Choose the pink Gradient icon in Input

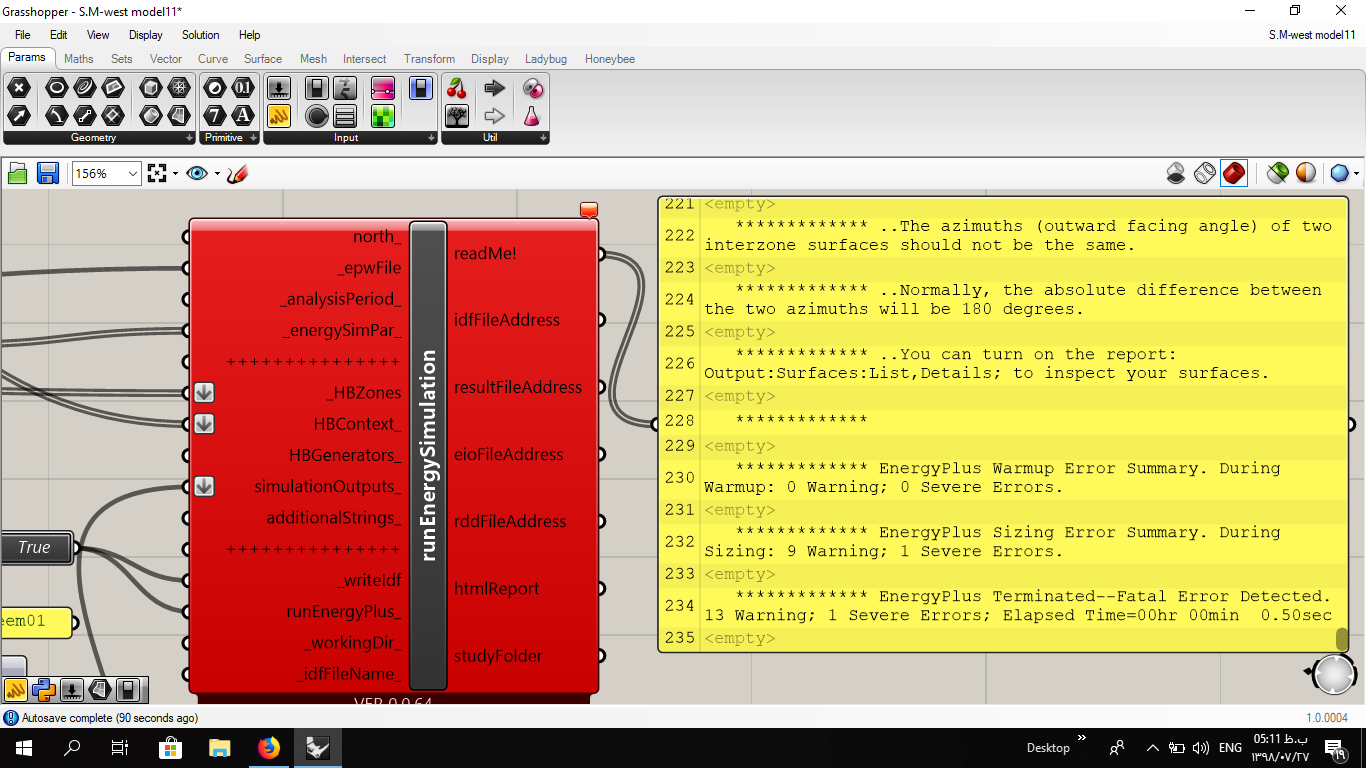(383, 88)
